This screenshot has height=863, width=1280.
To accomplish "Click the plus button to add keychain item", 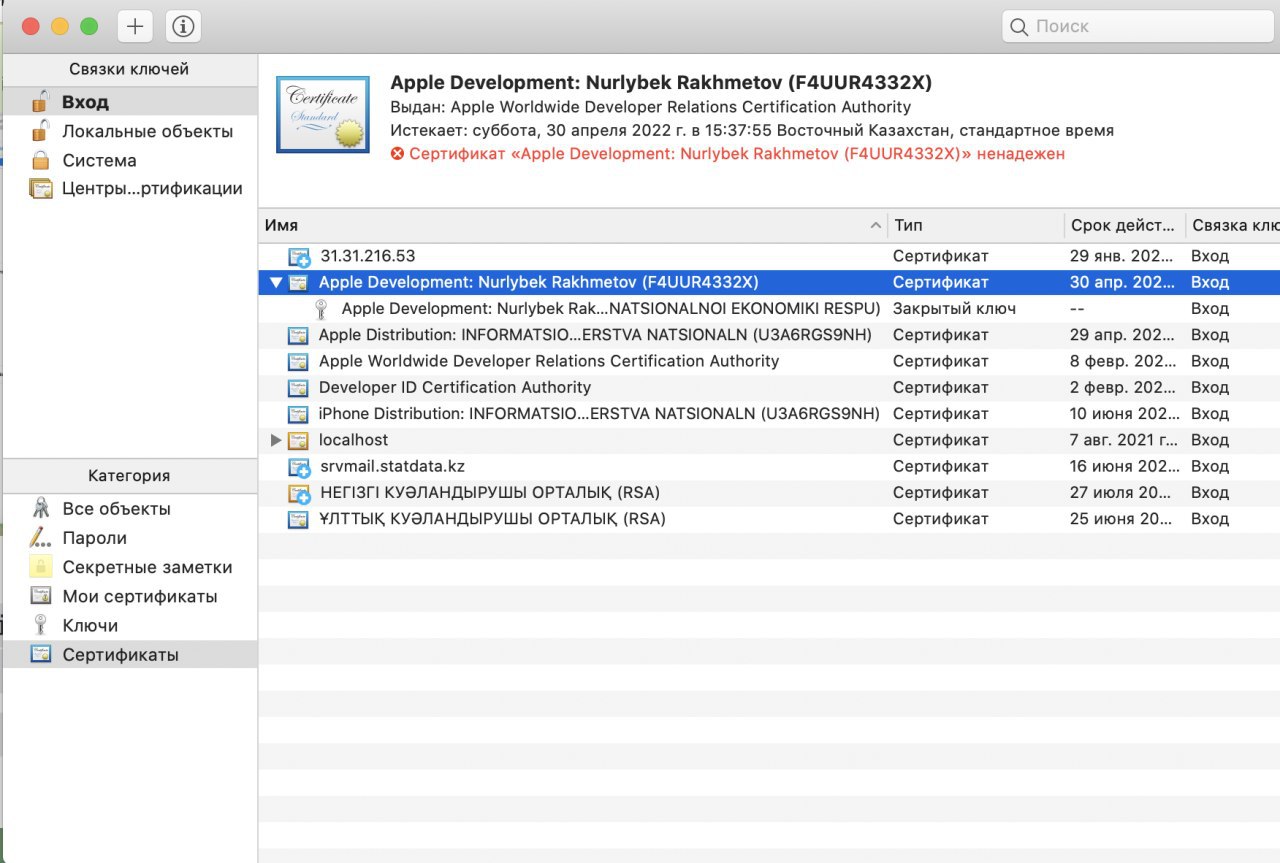I will (135, 27).
